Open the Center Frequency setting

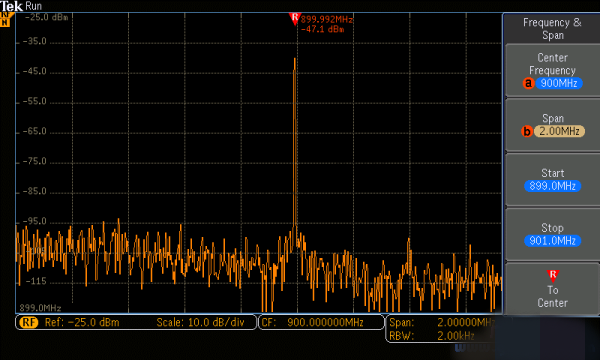tap(552, 70)
